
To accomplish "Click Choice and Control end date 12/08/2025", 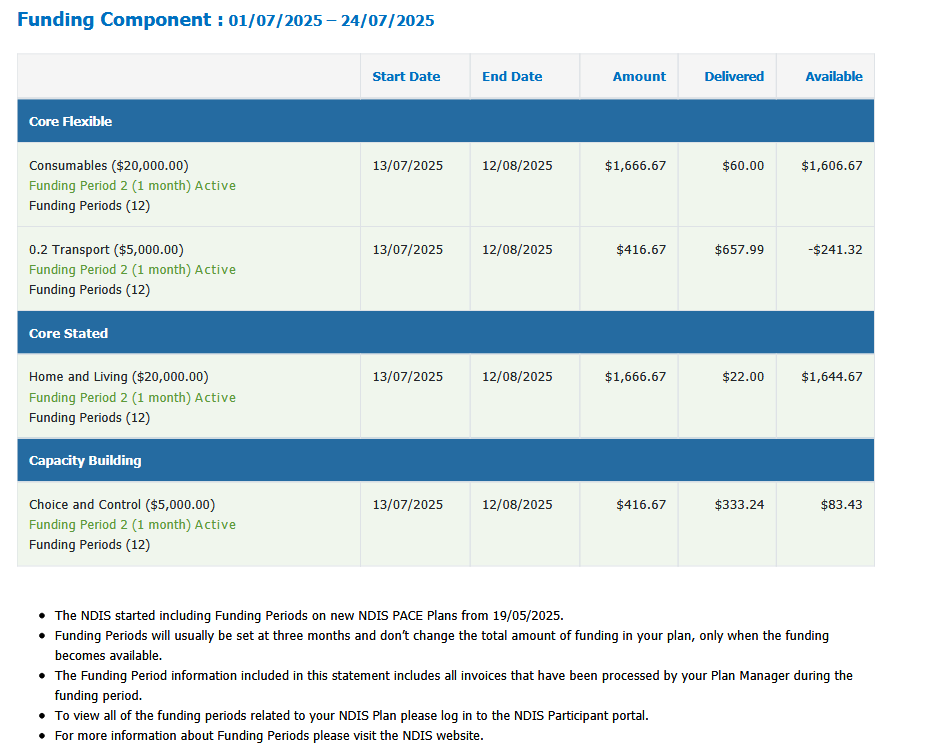I will click(517, 504).
